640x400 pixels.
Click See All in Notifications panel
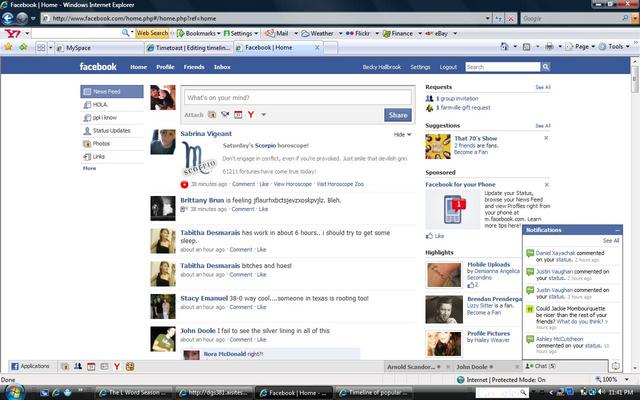[611, 240]
